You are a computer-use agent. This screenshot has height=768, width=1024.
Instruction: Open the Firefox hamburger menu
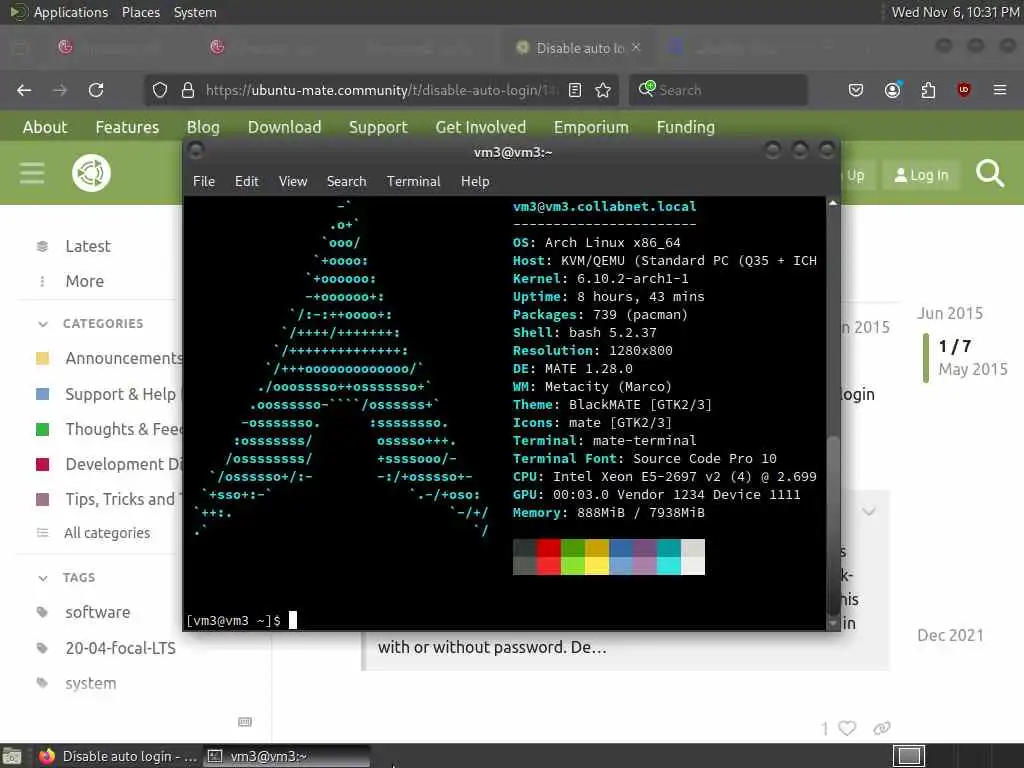pyautogui.click(x=1000, y=90)
